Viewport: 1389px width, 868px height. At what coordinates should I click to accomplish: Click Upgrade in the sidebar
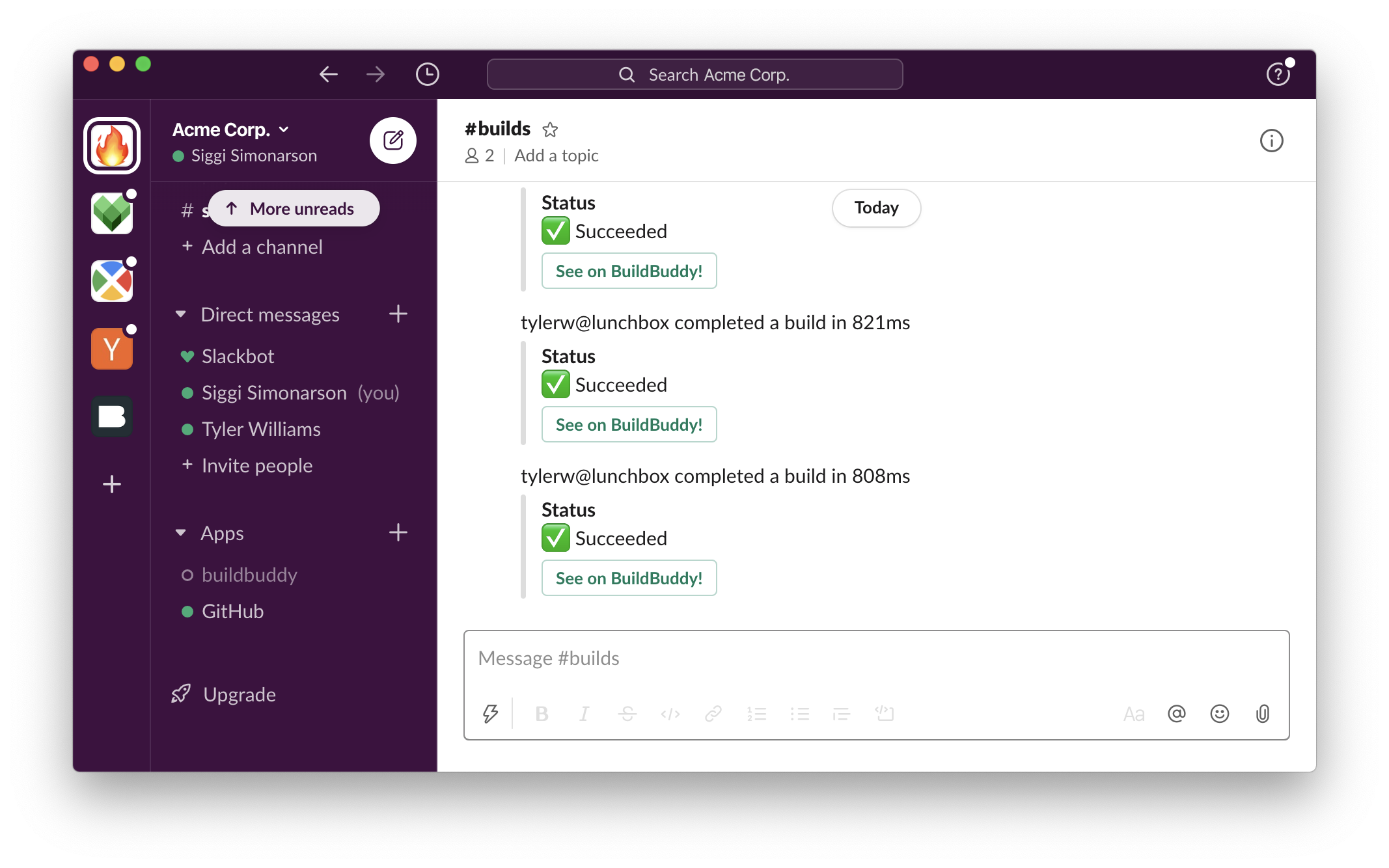tap(224, 695)
